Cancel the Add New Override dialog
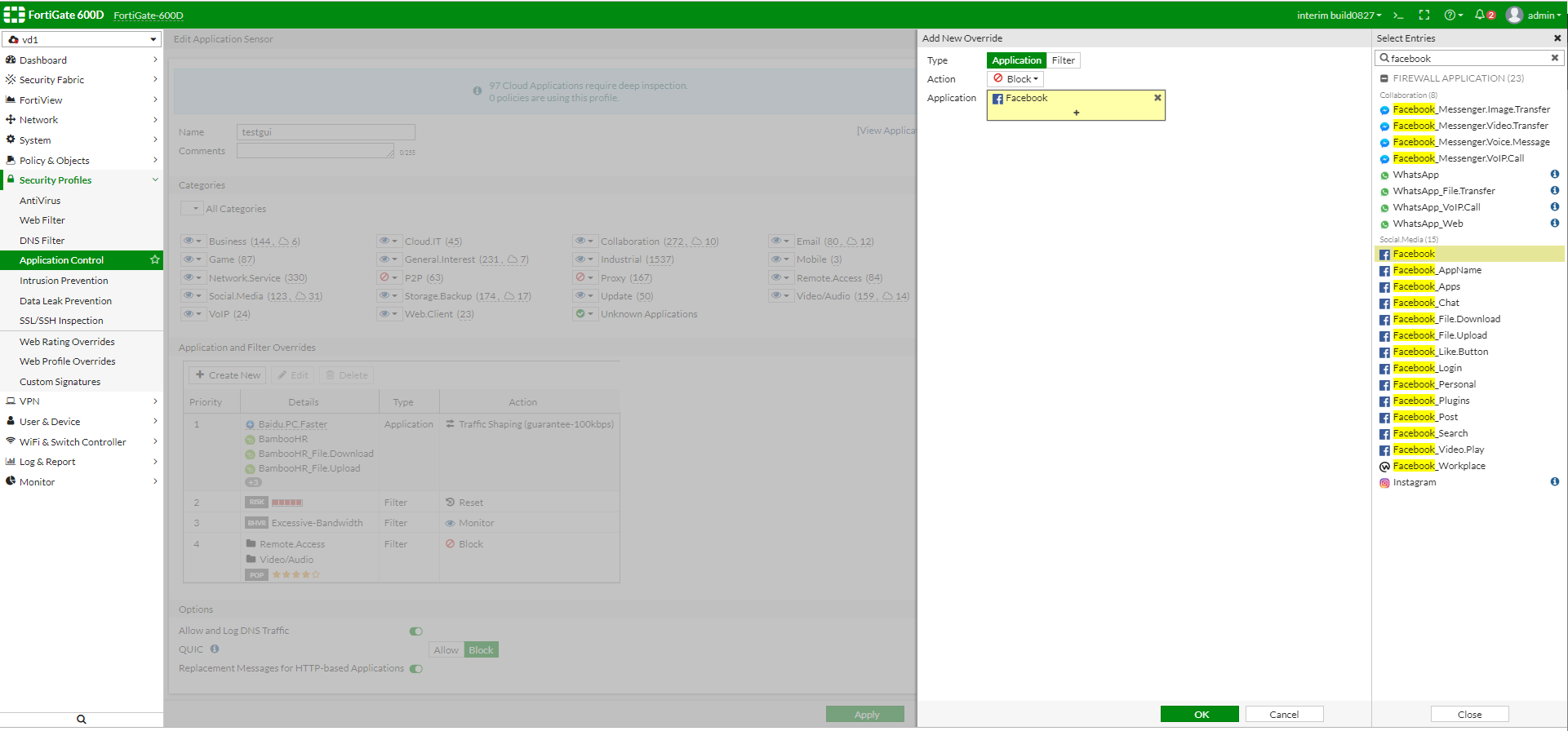 click(1284, 714)
